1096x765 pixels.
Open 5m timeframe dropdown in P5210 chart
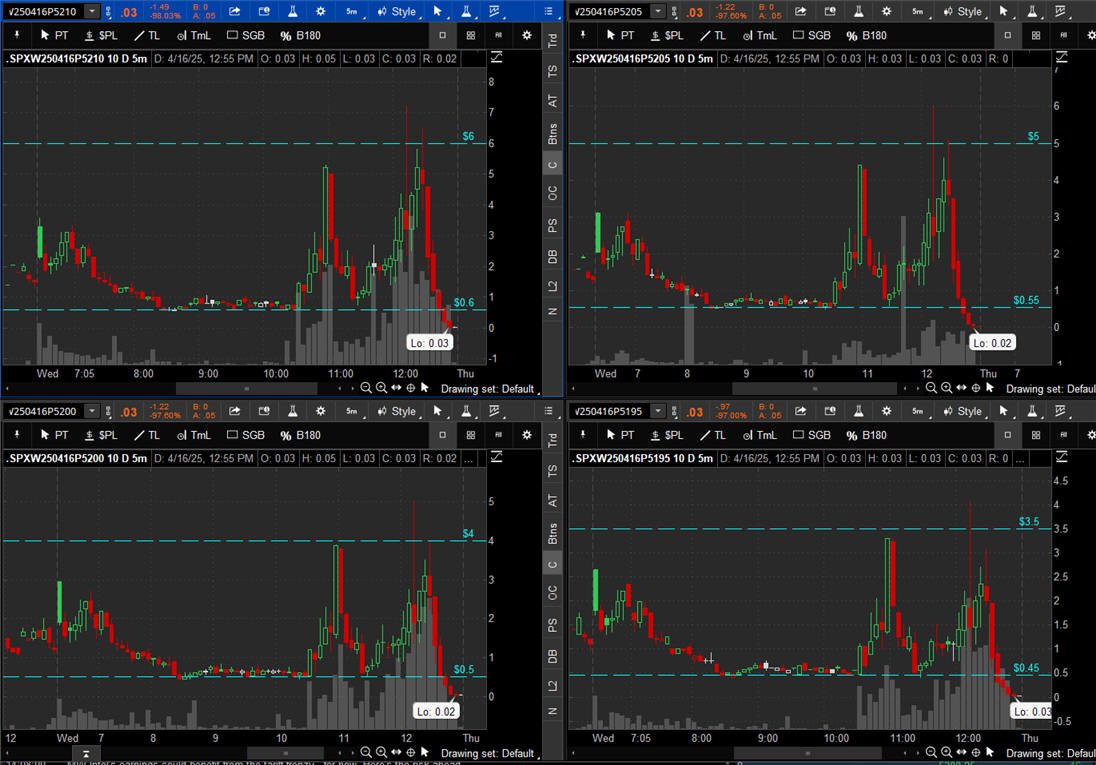click(352, 11)
